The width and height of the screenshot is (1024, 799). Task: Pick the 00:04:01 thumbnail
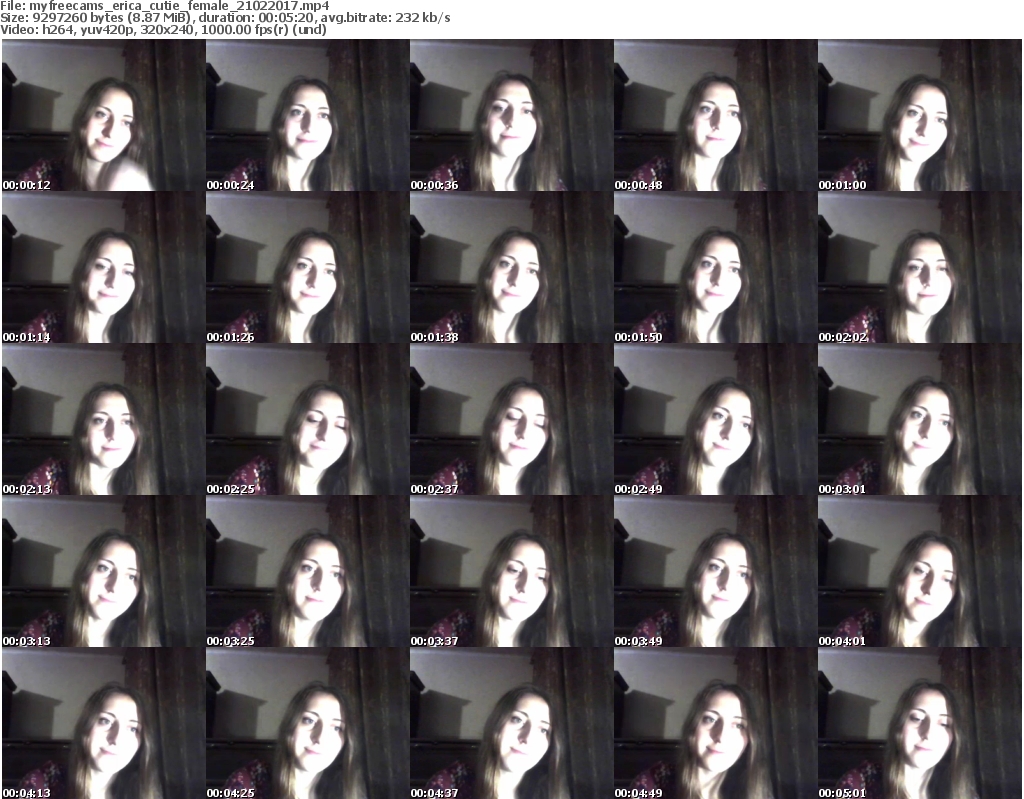(x=920, y=571)
